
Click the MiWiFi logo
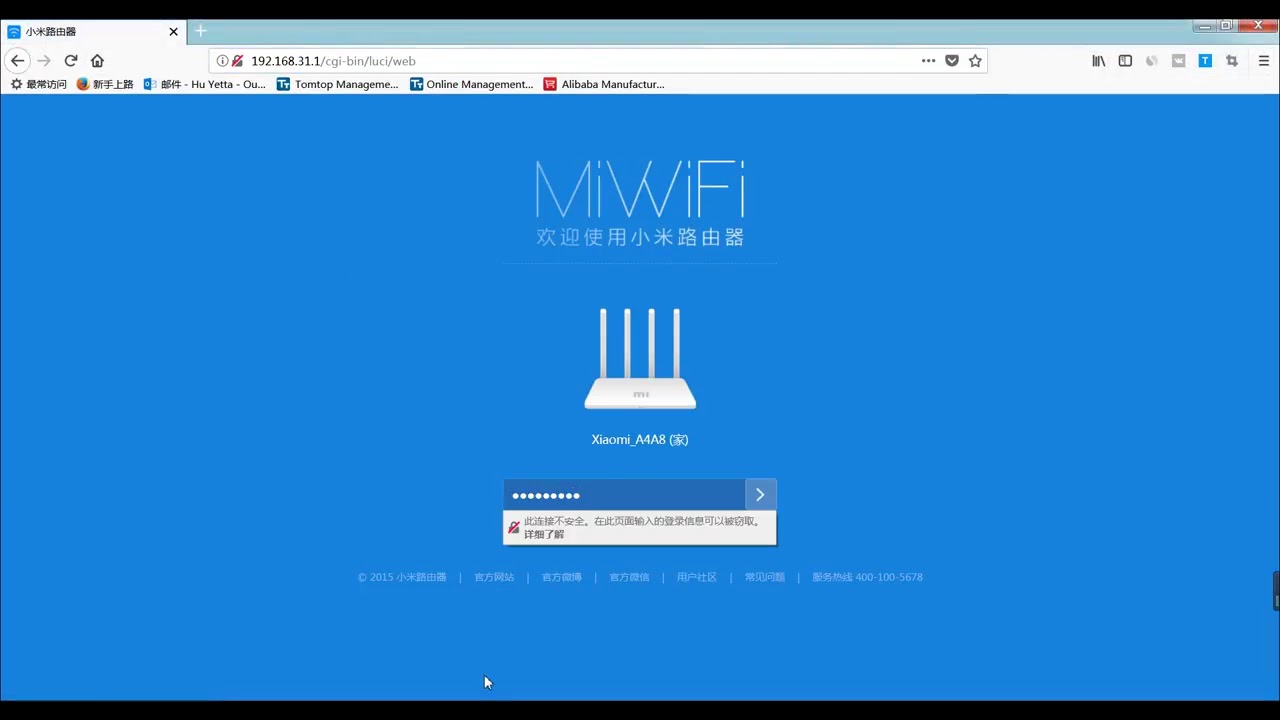pyautogui.click(x=640, y=189)
